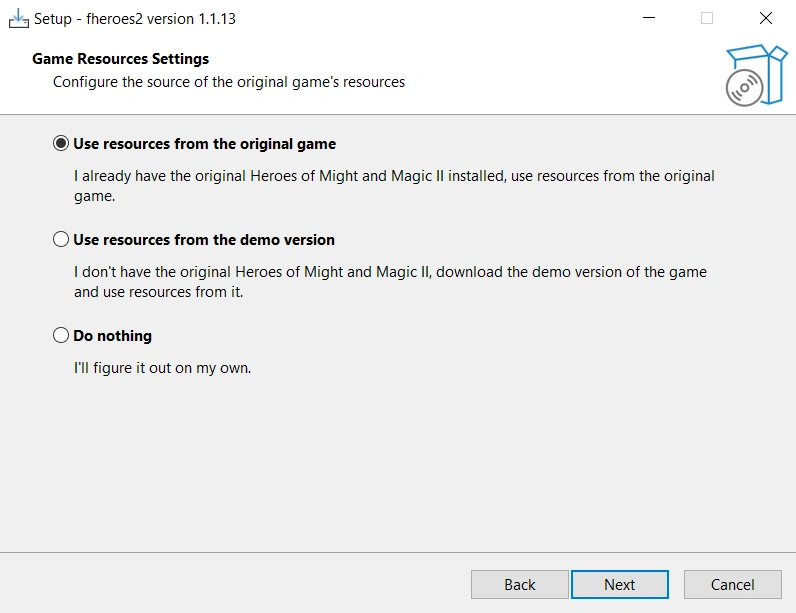Image resolution: width=796 pixels, height=613 pixels.
Task: Click the 'Do nothing' label text
Action: [112, 336]
